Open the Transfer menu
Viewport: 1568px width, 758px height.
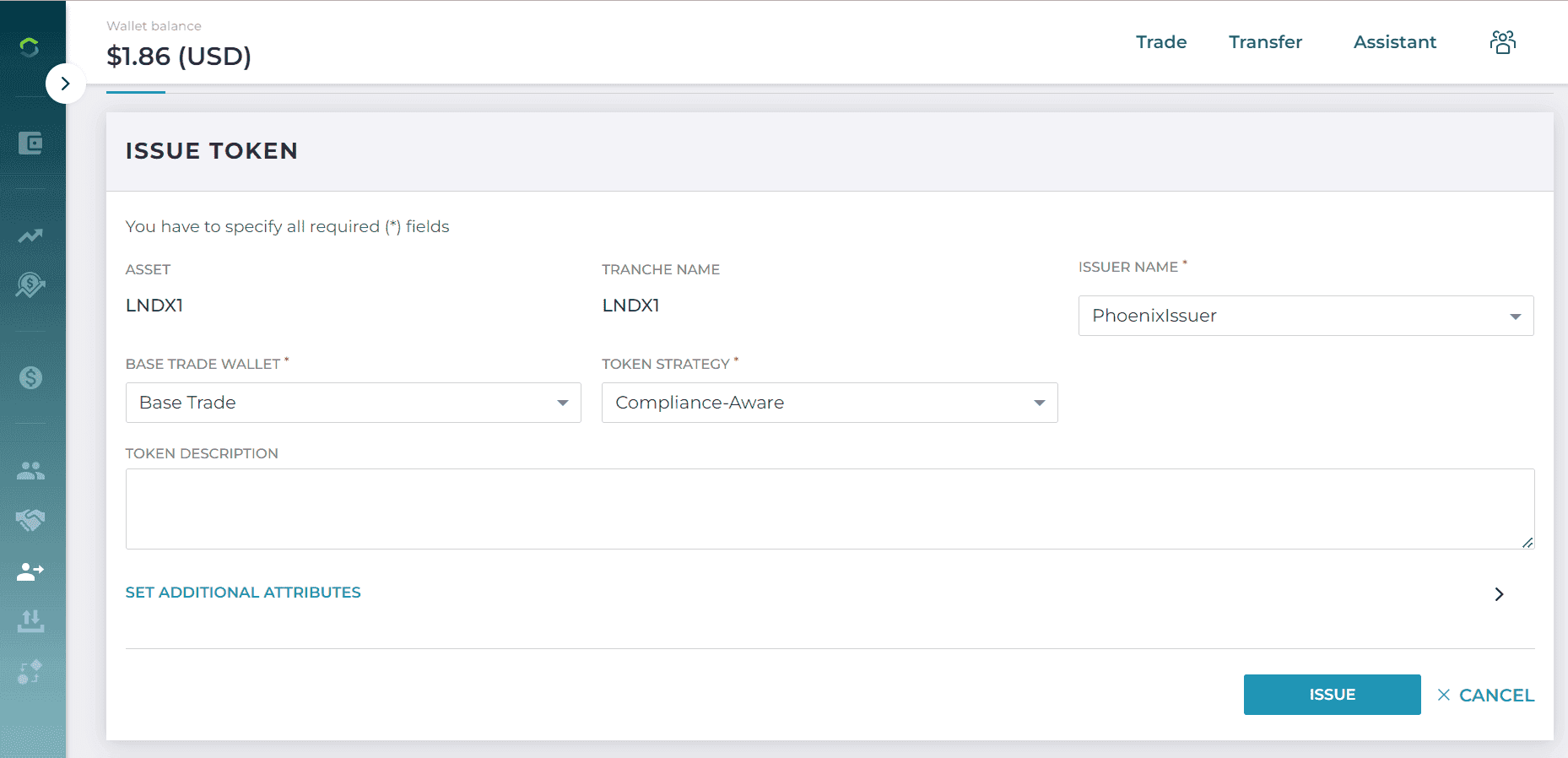tap(1265, 42)
